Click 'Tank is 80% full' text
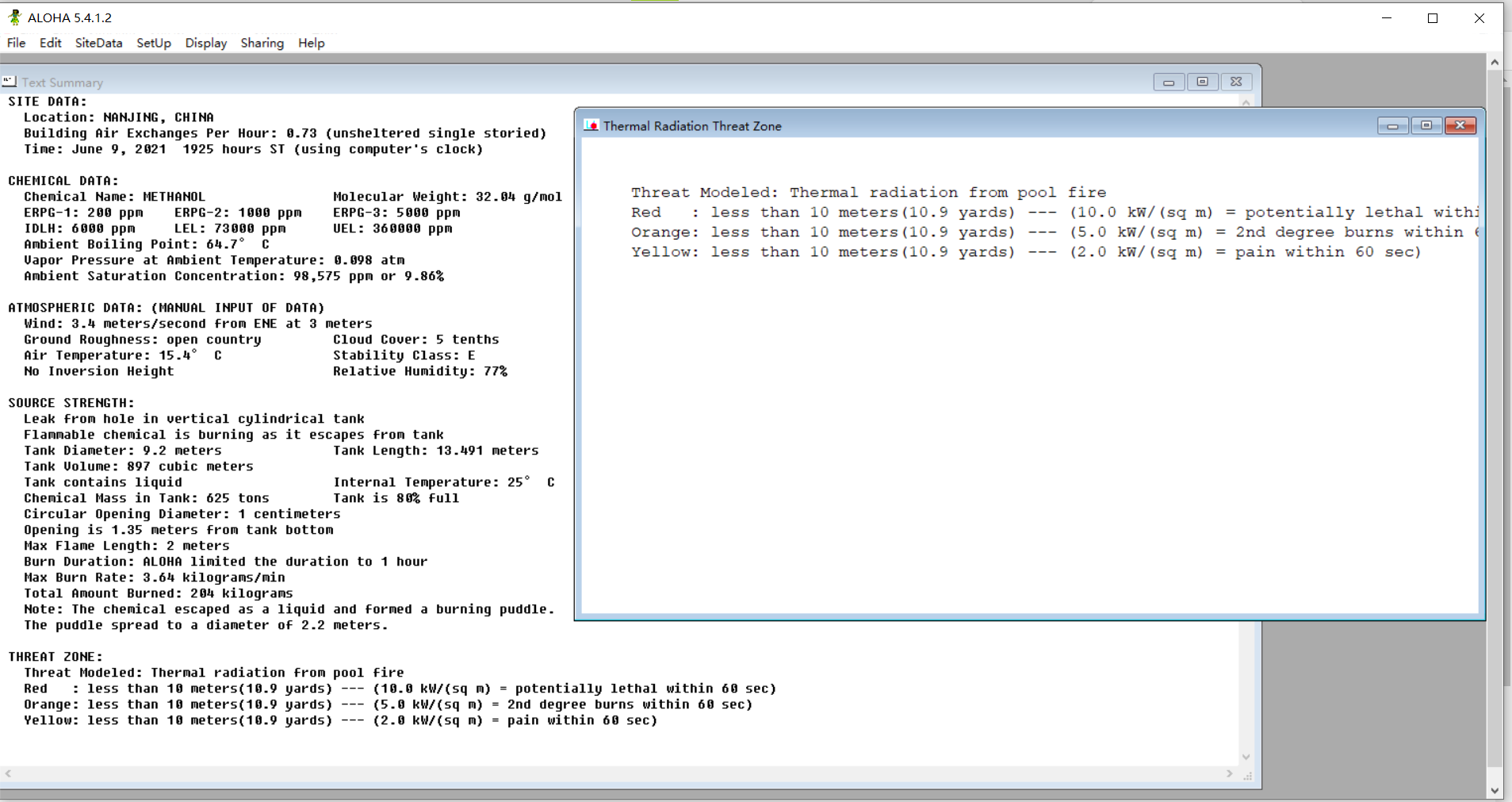The width and height of the screenshot is (1512, 802). 396,498
